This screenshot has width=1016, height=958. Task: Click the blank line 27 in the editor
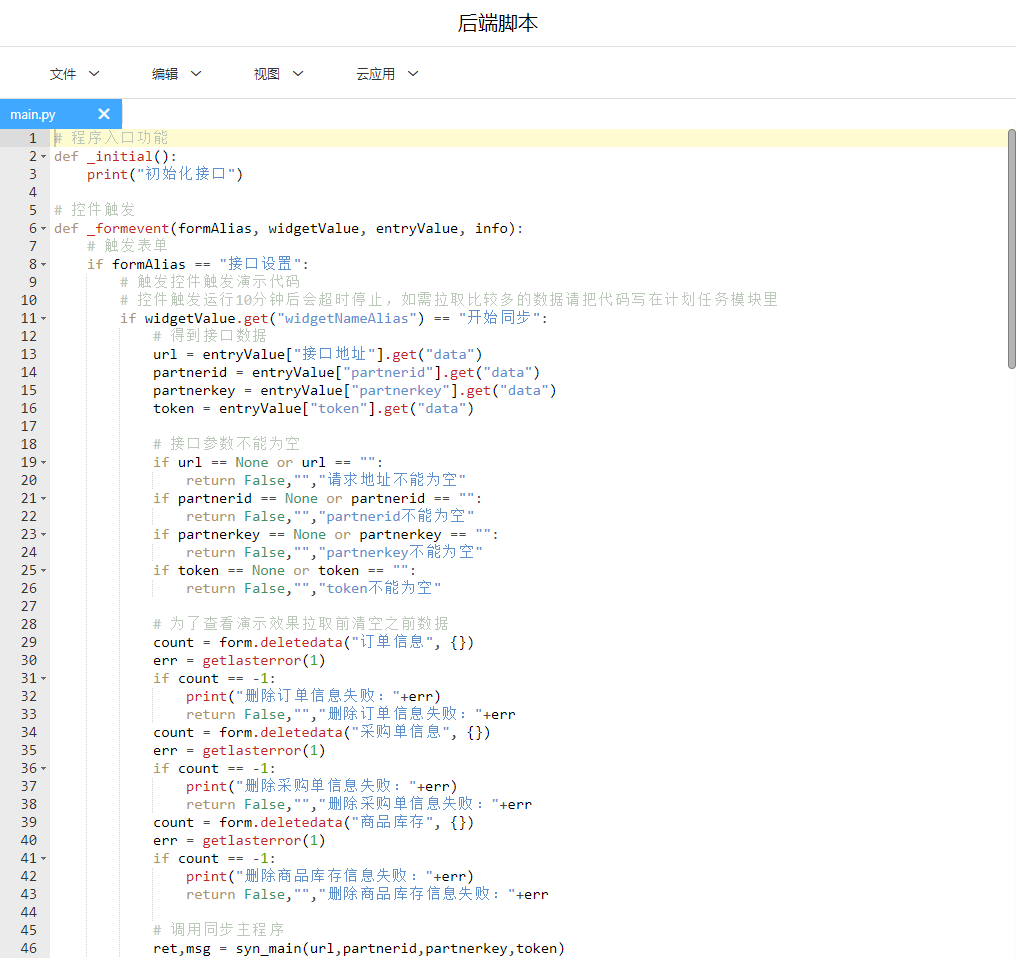pyautogui.click(x=400, y=606)
